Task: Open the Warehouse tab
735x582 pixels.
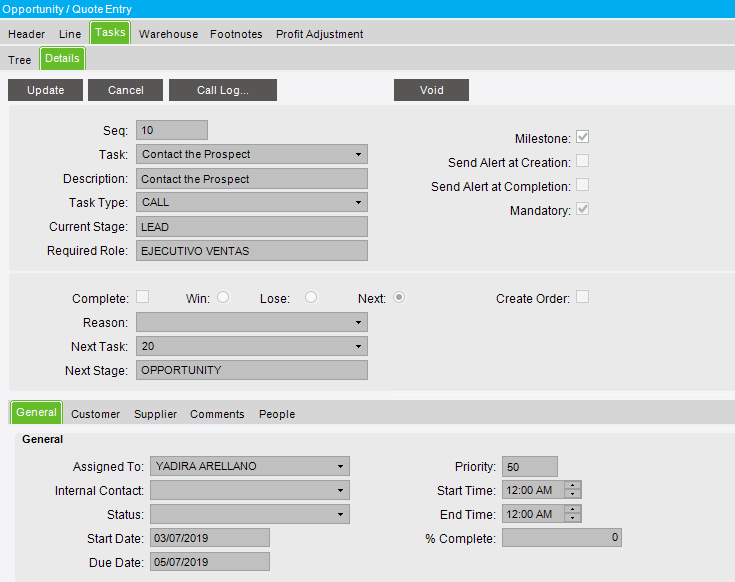Action: (x=168, y=34)
